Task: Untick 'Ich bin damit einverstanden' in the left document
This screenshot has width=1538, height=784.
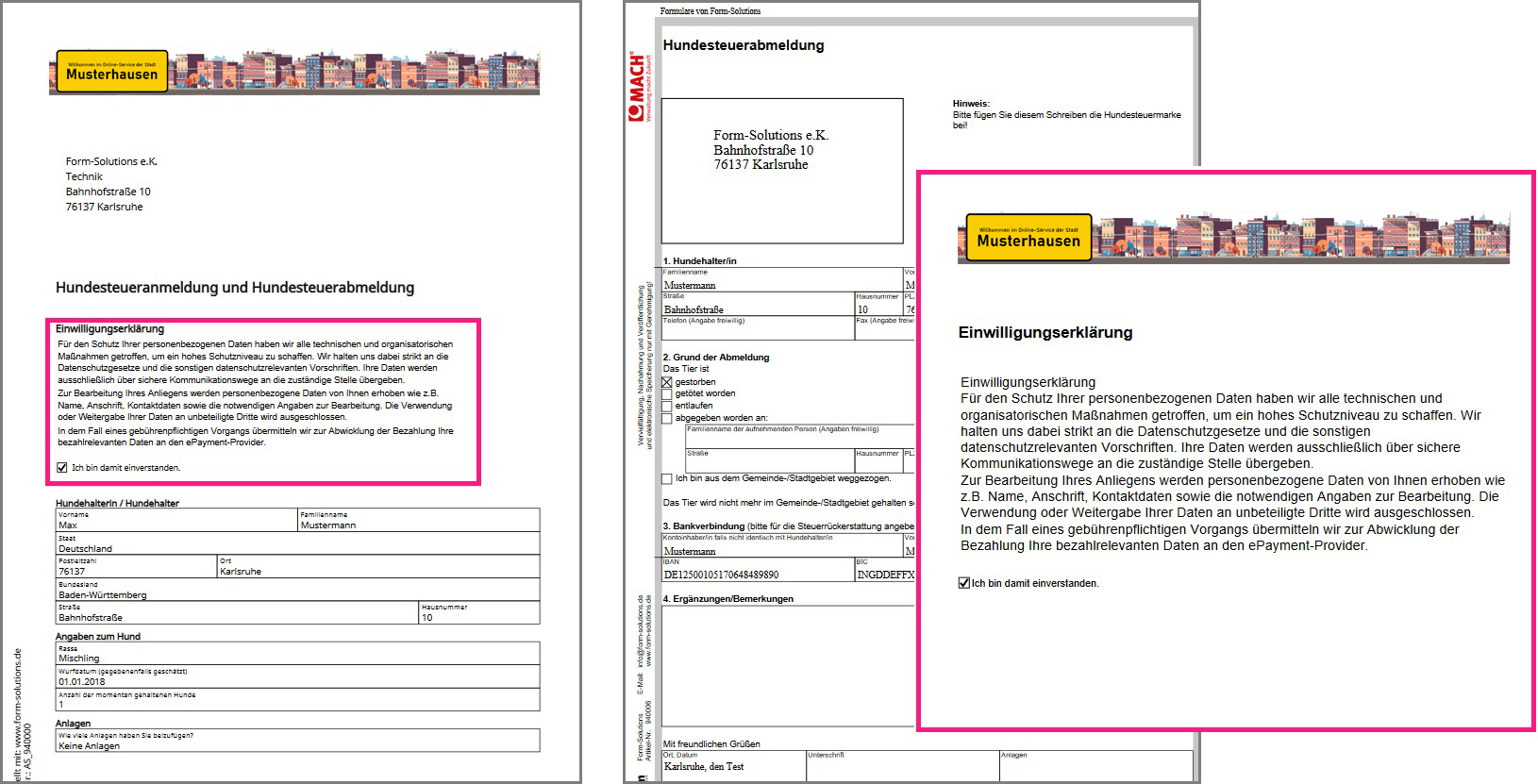Action: pos(62,467)
